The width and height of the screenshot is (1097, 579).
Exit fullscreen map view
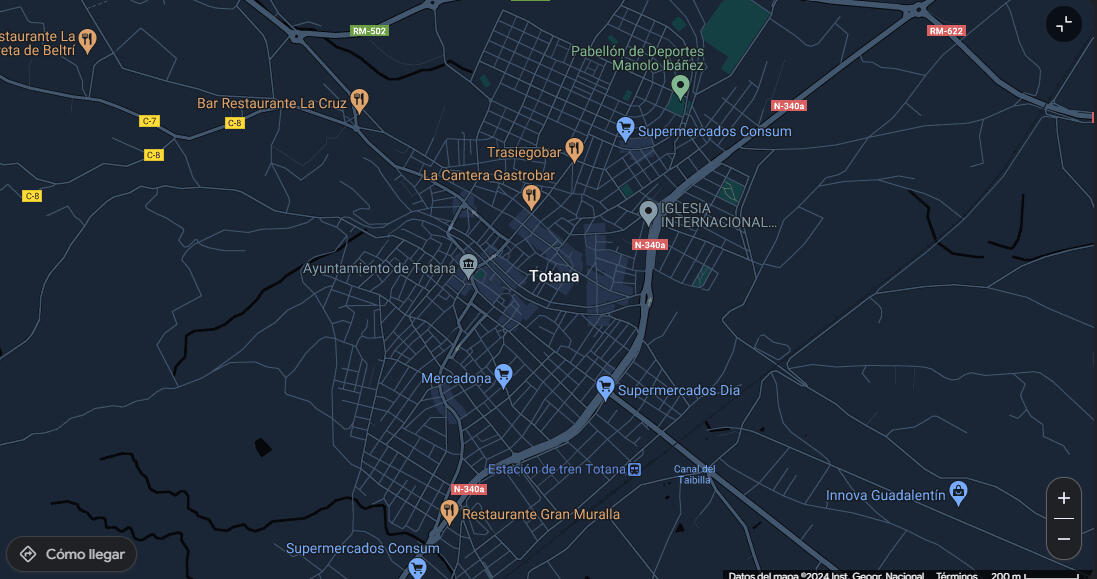1063,24
